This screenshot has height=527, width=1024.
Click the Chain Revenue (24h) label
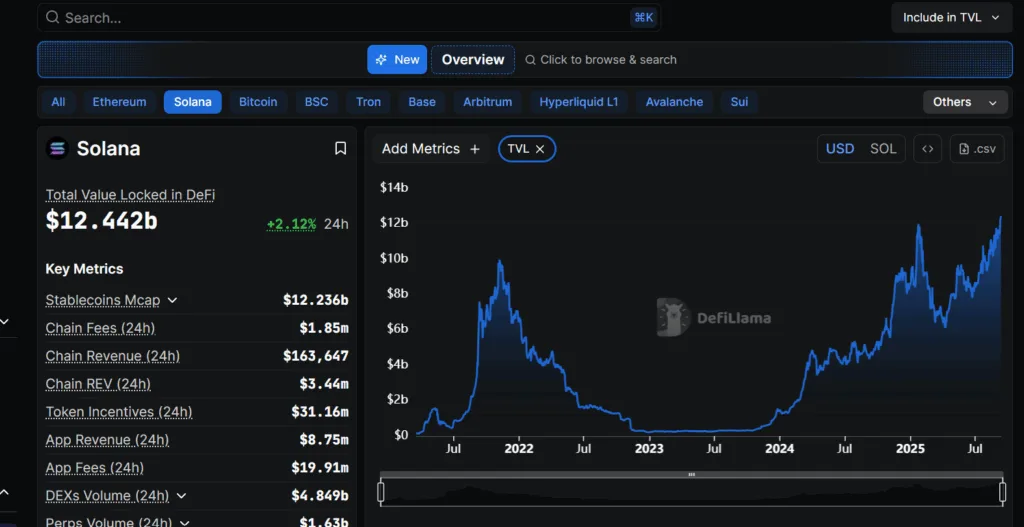click(x=112, y=356)
